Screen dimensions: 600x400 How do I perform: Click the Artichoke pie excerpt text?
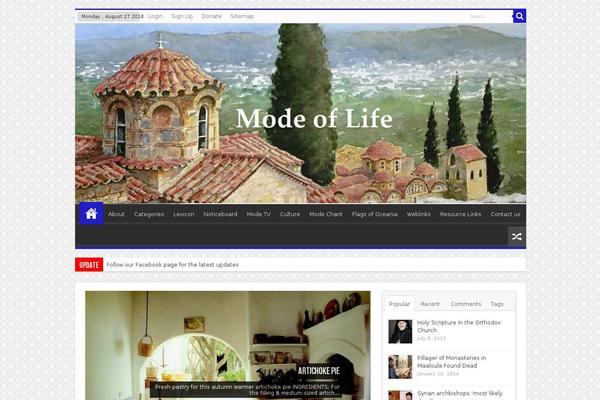point(247,390)
